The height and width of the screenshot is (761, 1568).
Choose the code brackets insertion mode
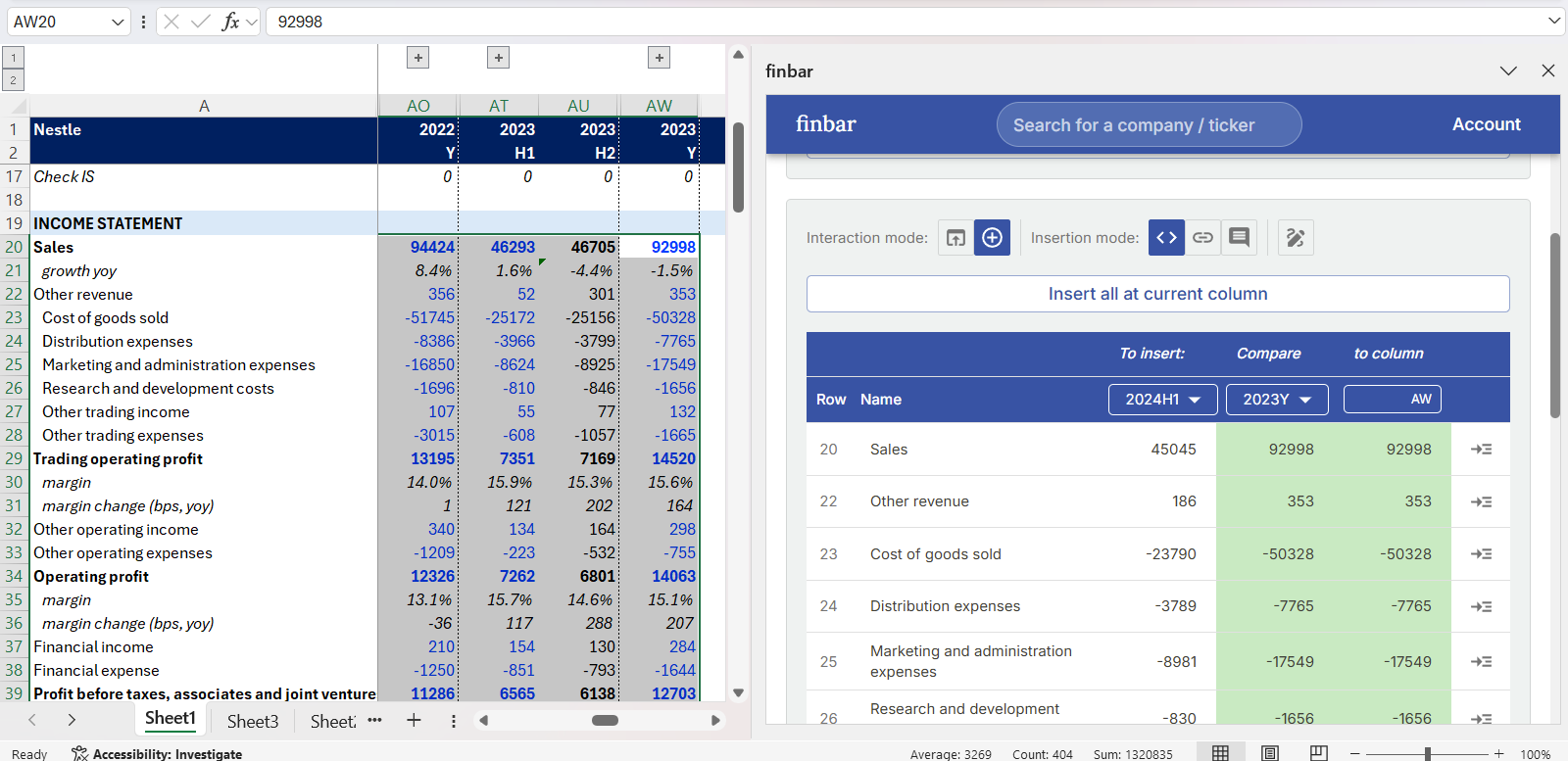[x=1166, y=238]
